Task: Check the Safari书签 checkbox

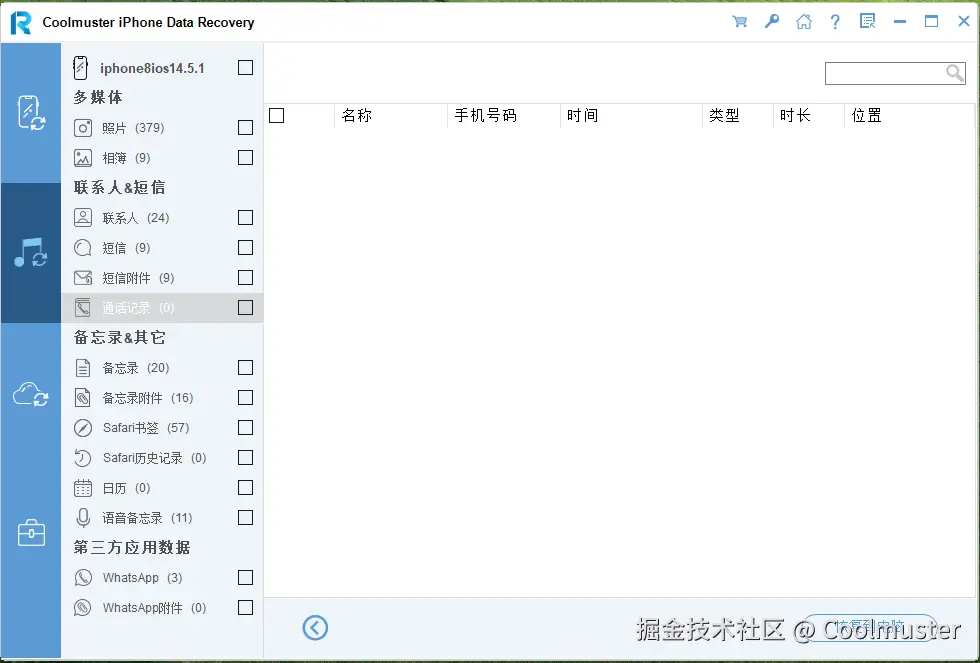Action: pos(244,428)
